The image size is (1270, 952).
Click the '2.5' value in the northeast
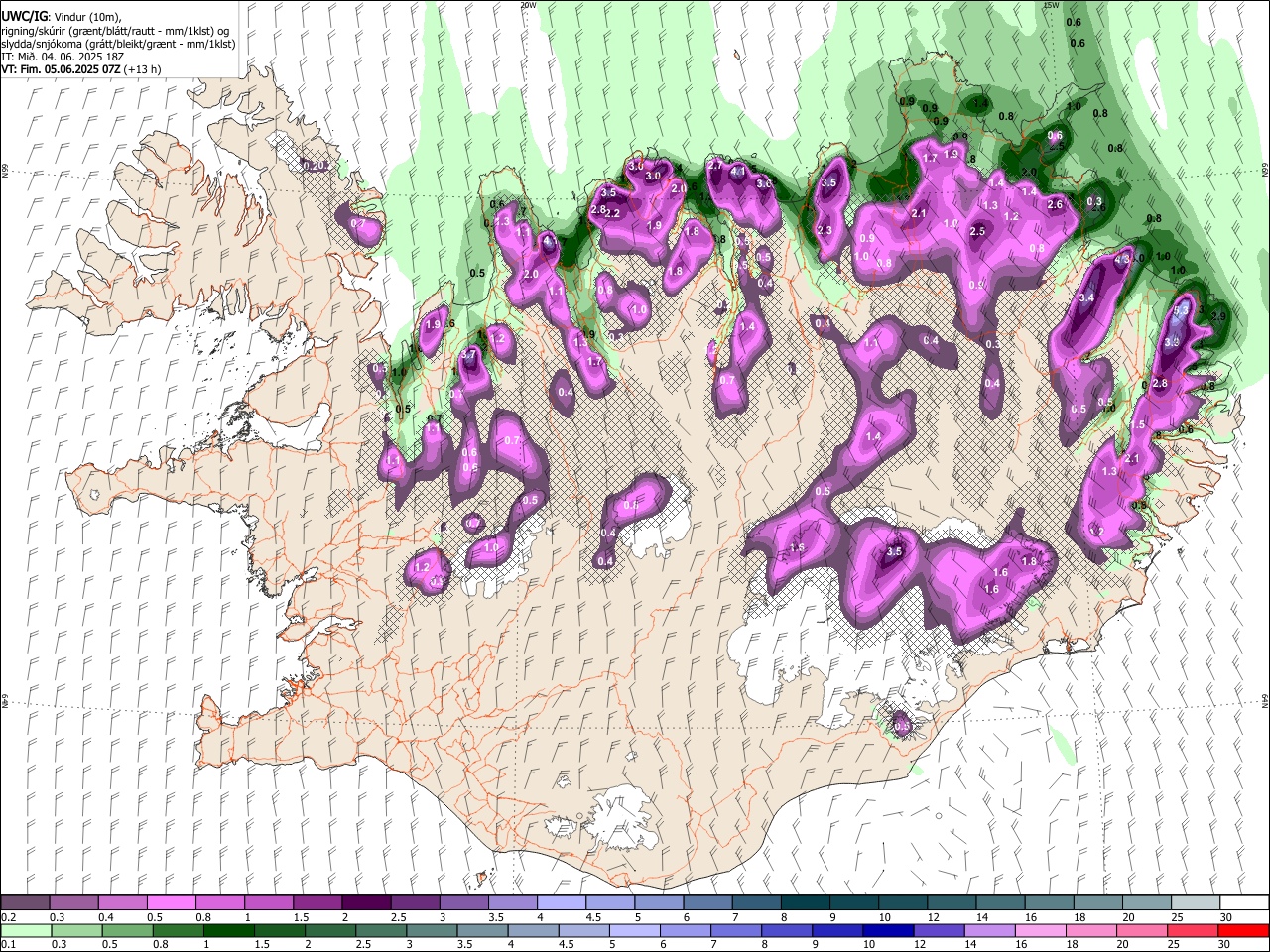[x=977, y=231]
